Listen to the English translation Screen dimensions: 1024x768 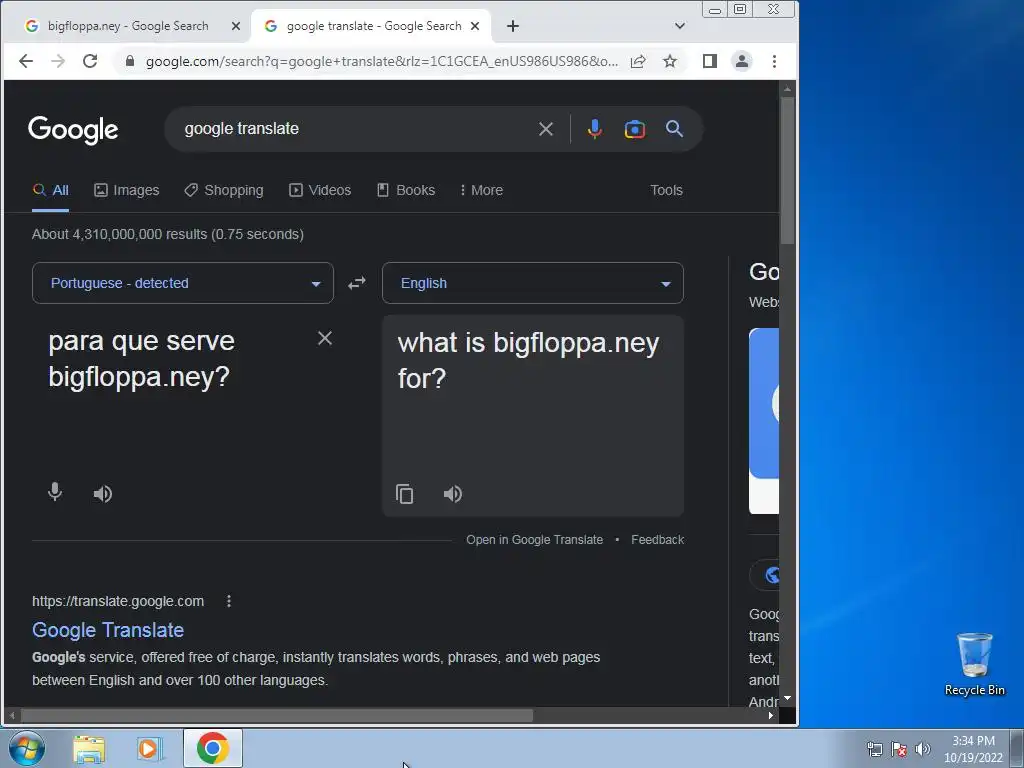pyautogui.click(x=453, y=494)
